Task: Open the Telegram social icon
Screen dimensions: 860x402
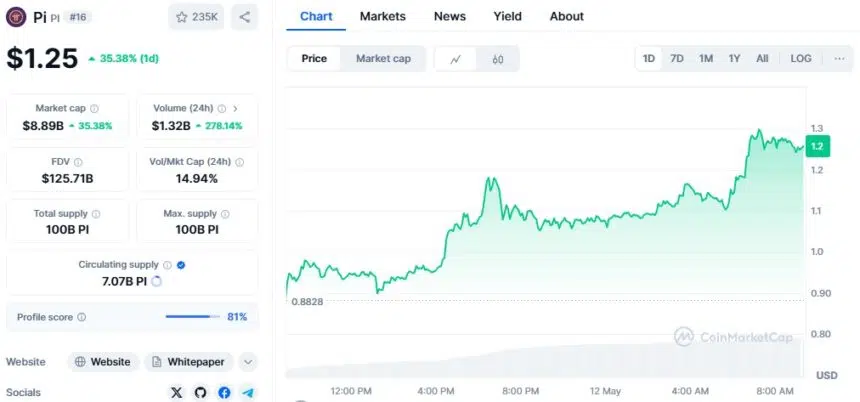Action: point(248,393)
